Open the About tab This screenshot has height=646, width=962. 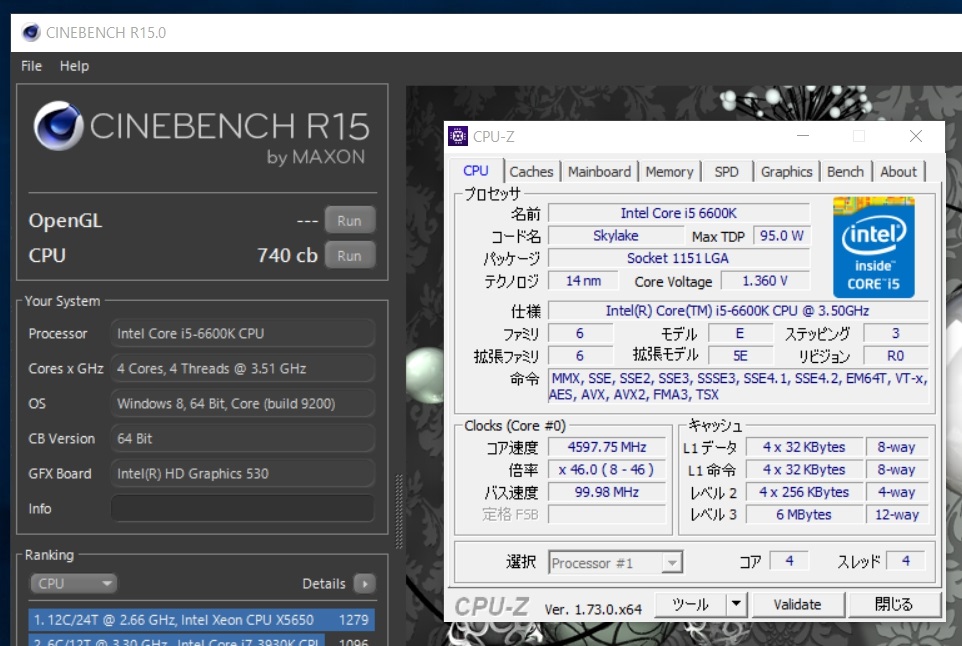[x=899, y=172]
